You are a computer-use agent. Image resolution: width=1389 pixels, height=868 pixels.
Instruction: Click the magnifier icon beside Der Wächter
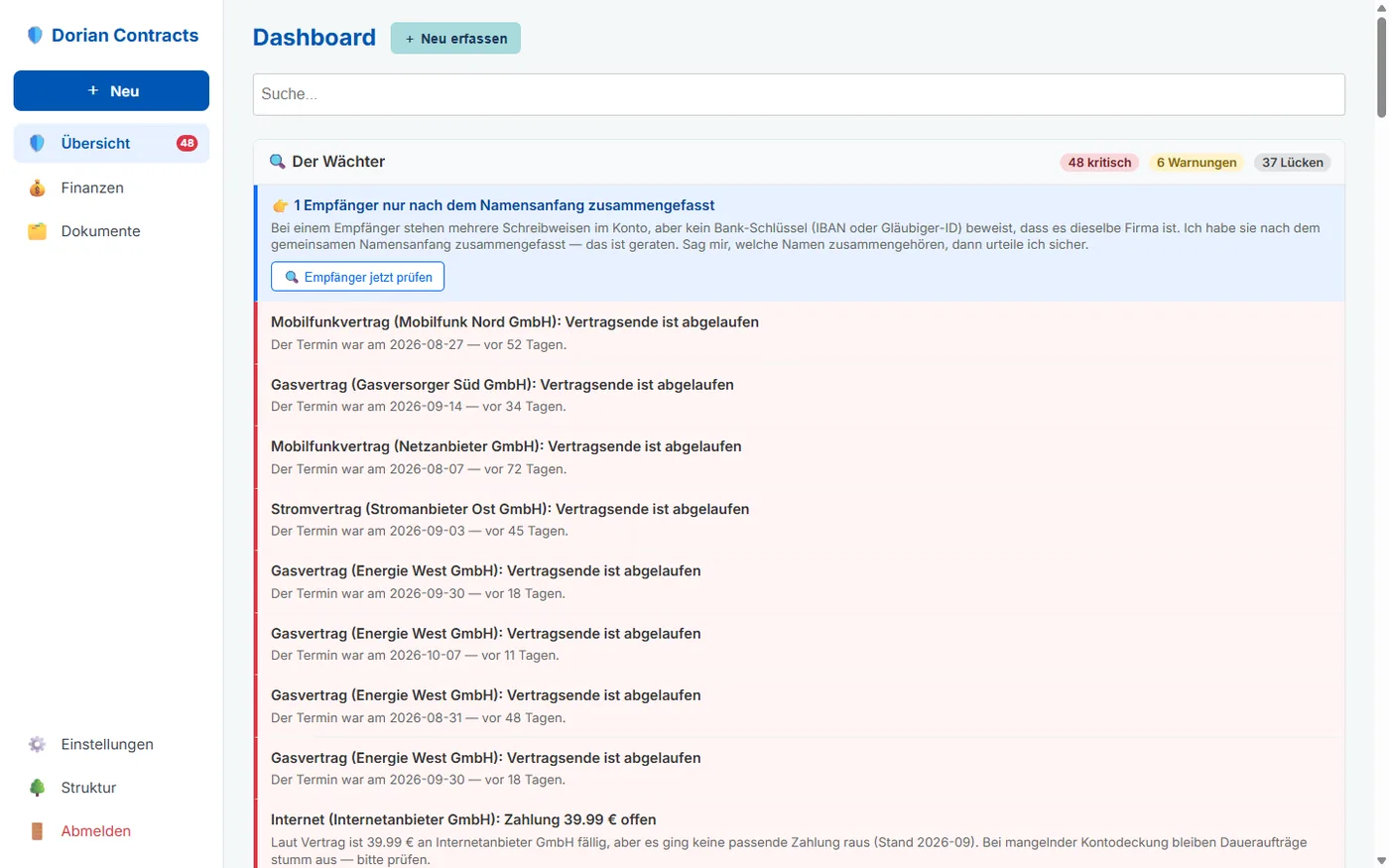(278, 162)
